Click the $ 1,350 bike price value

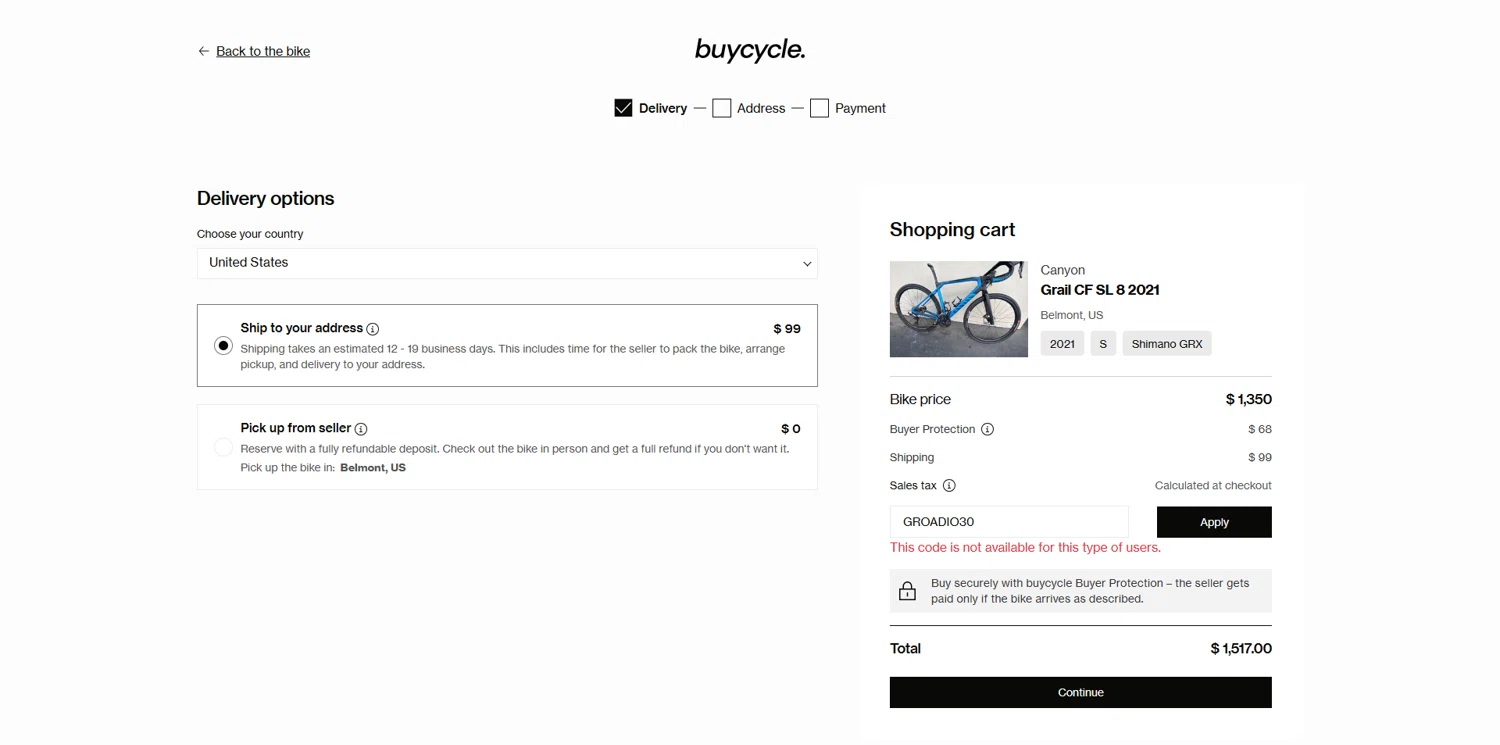(x=1249, y=399)
